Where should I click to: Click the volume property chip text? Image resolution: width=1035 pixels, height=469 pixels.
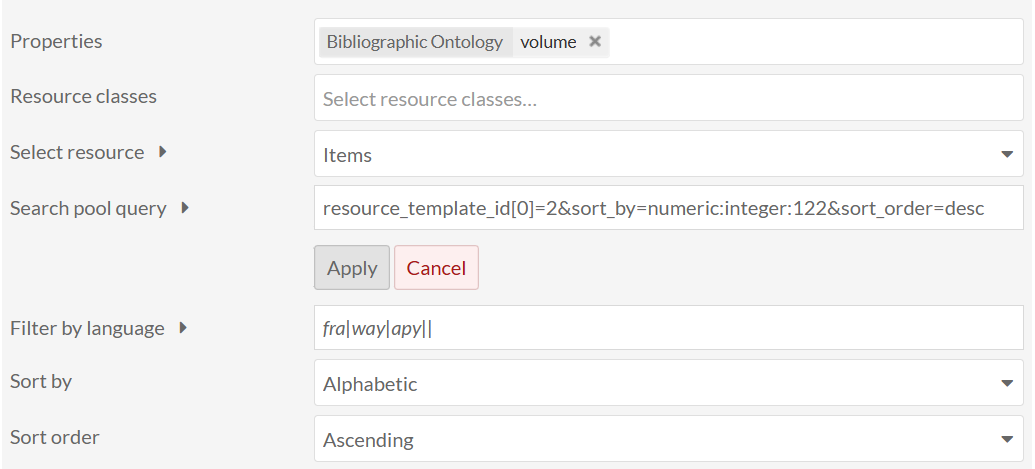[x=548, y=42]
